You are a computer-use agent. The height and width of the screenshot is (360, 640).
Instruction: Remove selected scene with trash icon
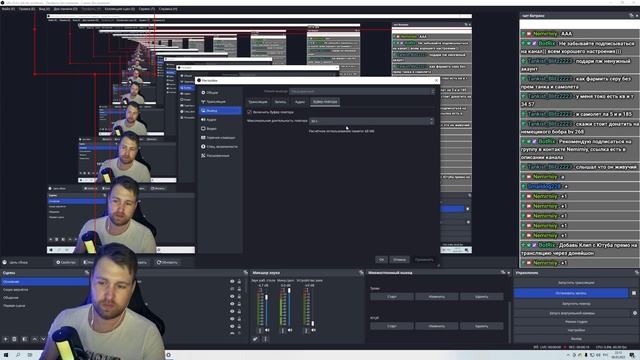pos(14,339)
